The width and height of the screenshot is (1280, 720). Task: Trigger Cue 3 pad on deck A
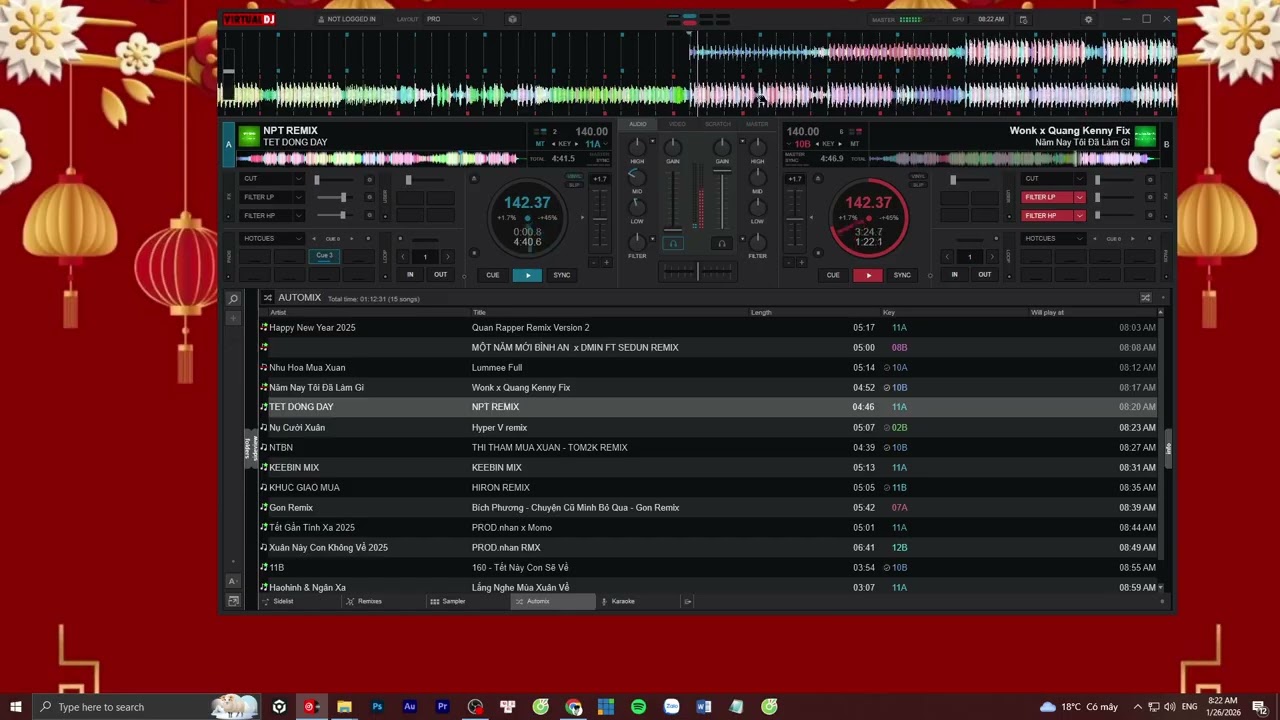pyautogui.click(x=324, y=256)
